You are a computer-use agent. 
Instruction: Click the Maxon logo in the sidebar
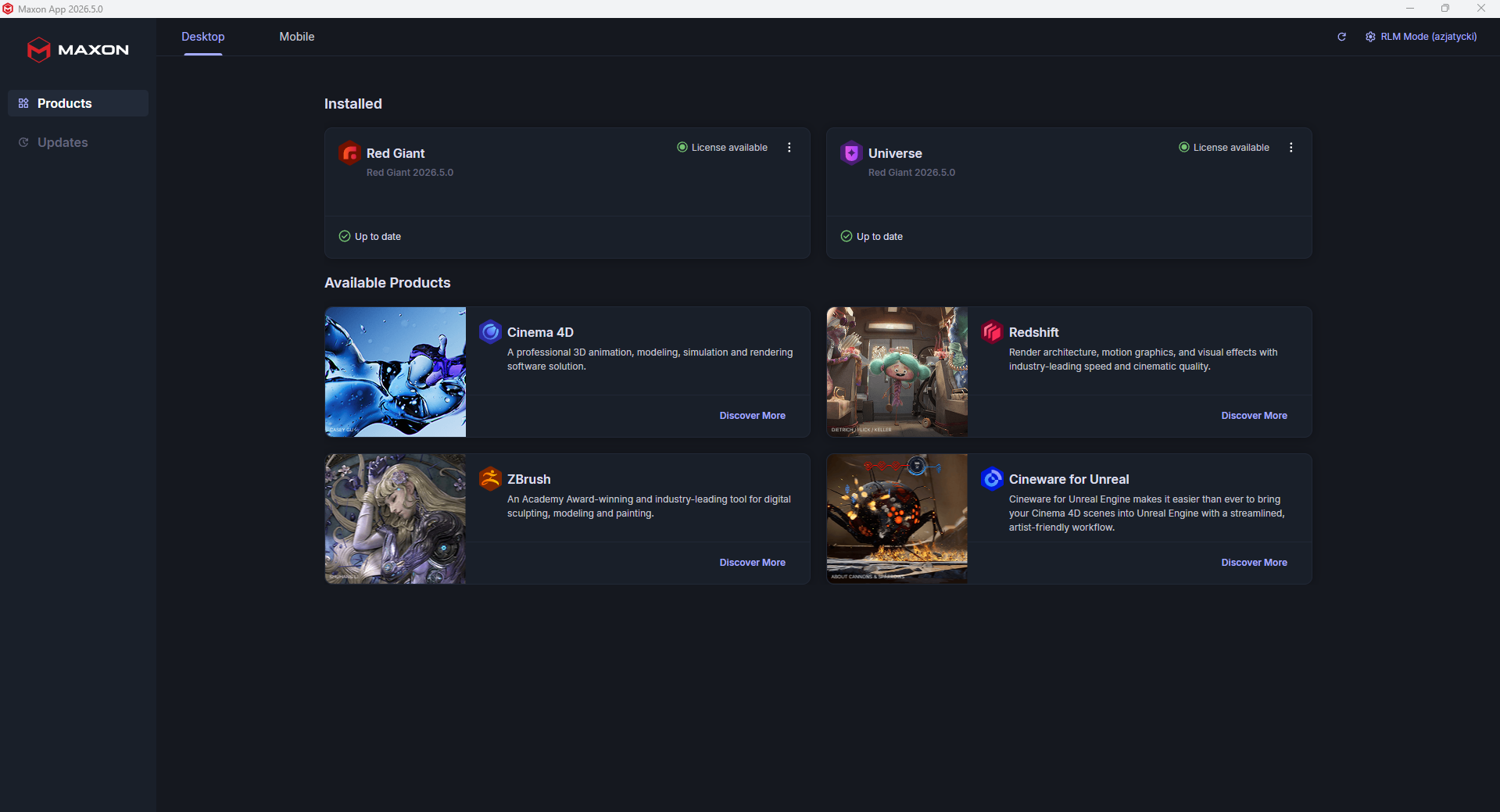78,49
